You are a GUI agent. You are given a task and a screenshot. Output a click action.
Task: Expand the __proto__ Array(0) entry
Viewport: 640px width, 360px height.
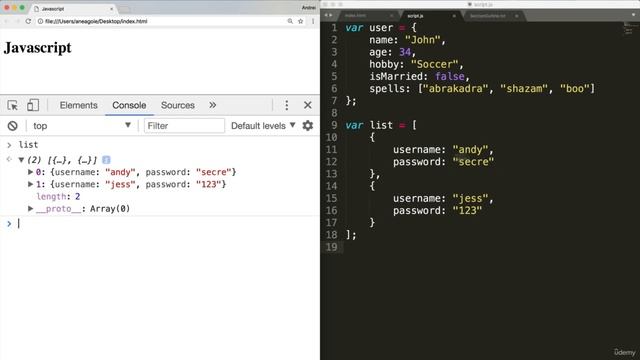point(30,209)
